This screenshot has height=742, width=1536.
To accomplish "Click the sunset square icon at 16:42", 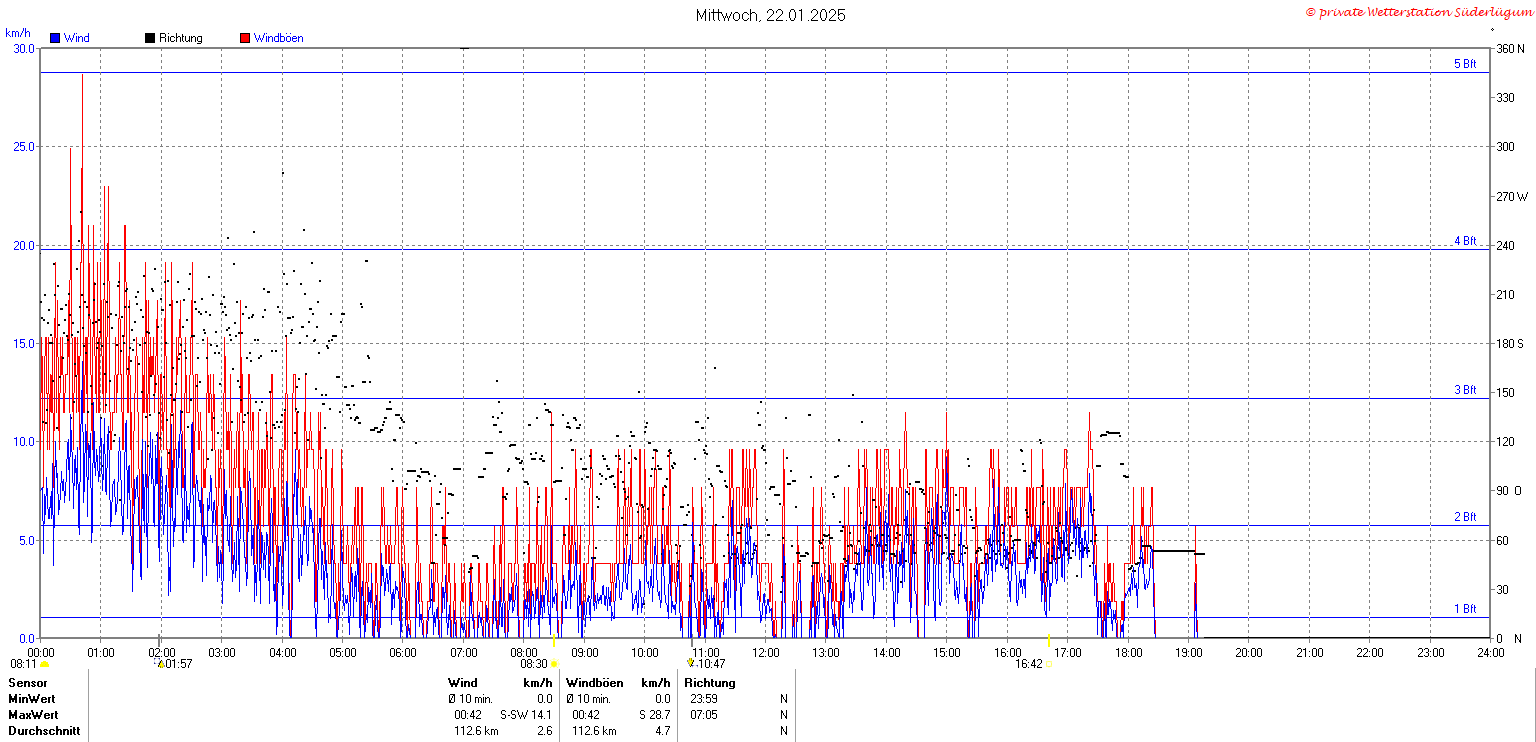I will click(1048, 664).
